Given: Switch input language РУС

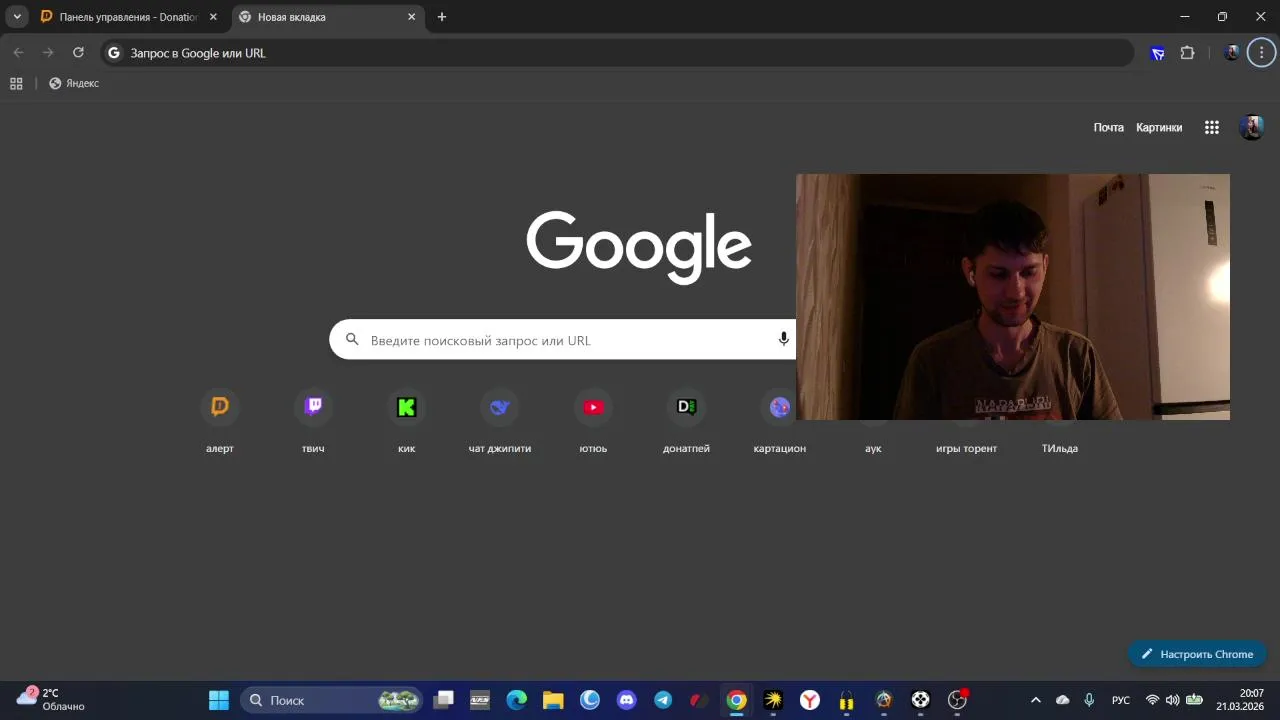Looking at the screenshot, I should 1121,700.
